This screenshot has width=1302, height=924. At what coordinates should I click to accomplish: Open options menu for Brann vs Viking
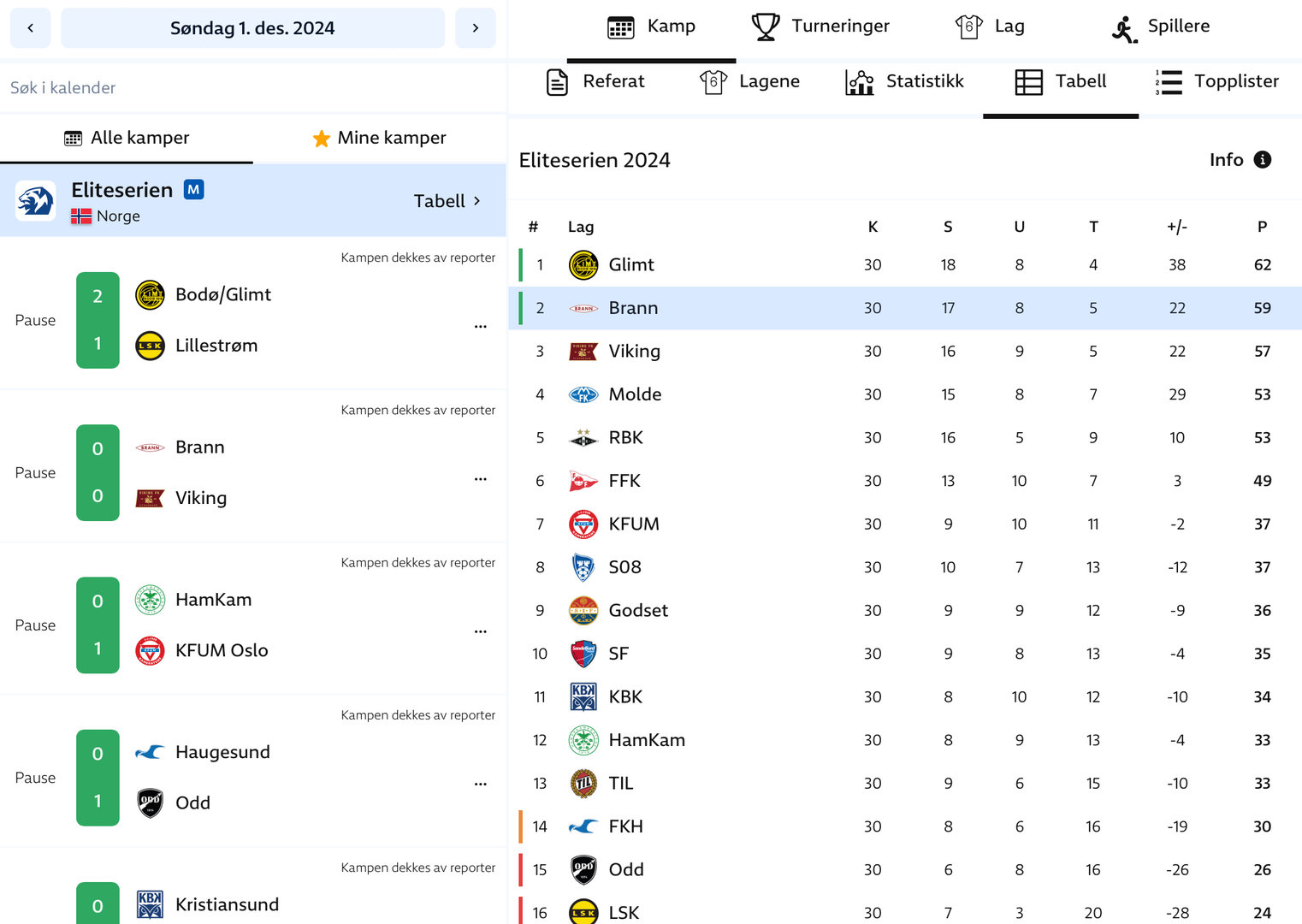(480, 479)
